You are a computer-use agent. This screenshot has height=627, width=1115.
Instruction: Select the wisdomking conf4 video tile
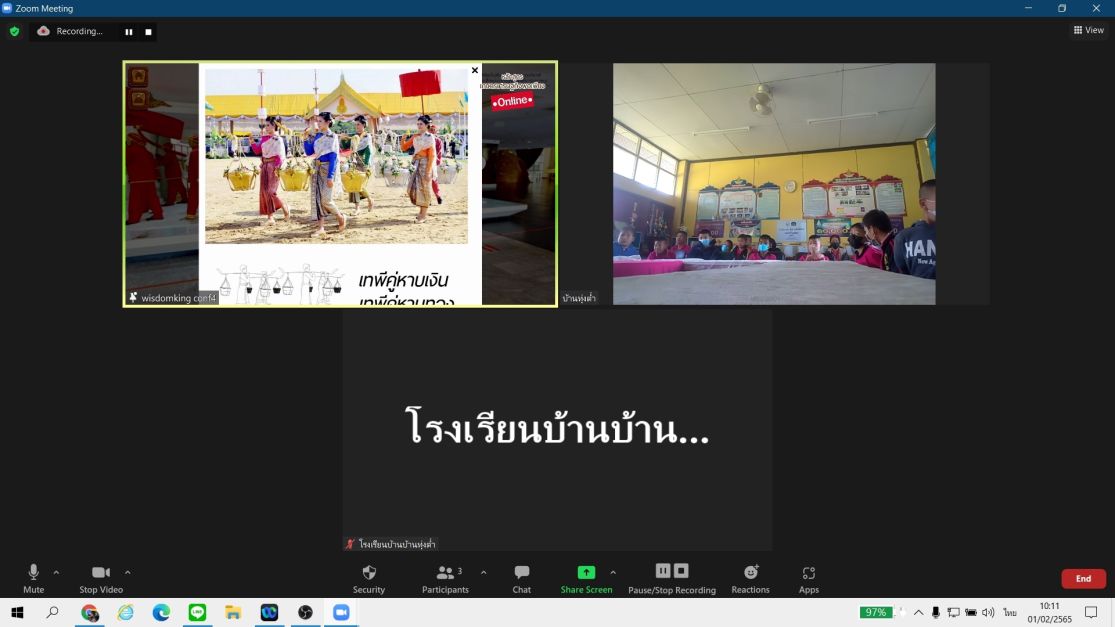340,184
